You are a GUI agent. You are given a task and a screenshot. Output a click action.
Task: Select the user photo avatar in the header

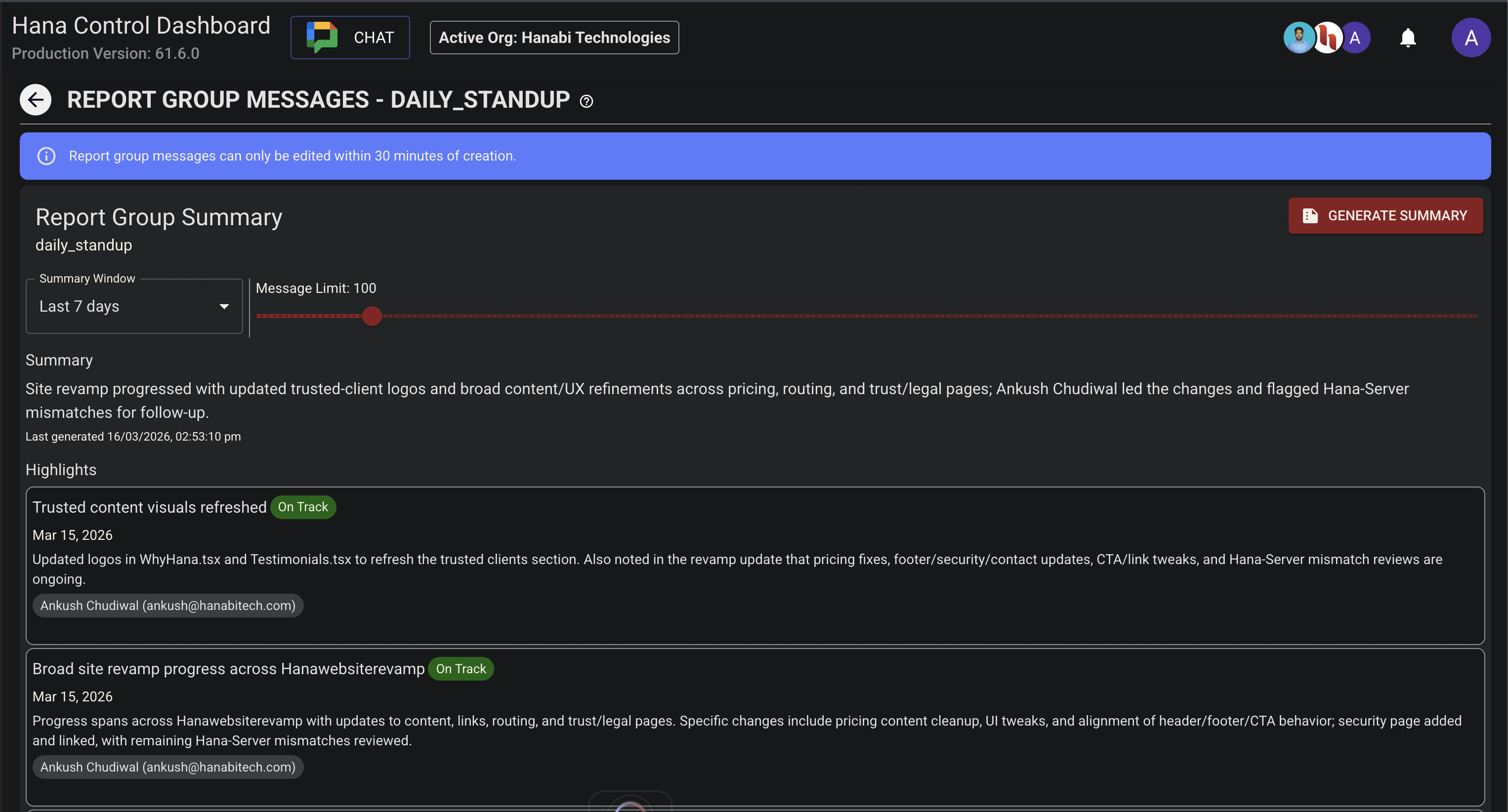coord(1299,37)
